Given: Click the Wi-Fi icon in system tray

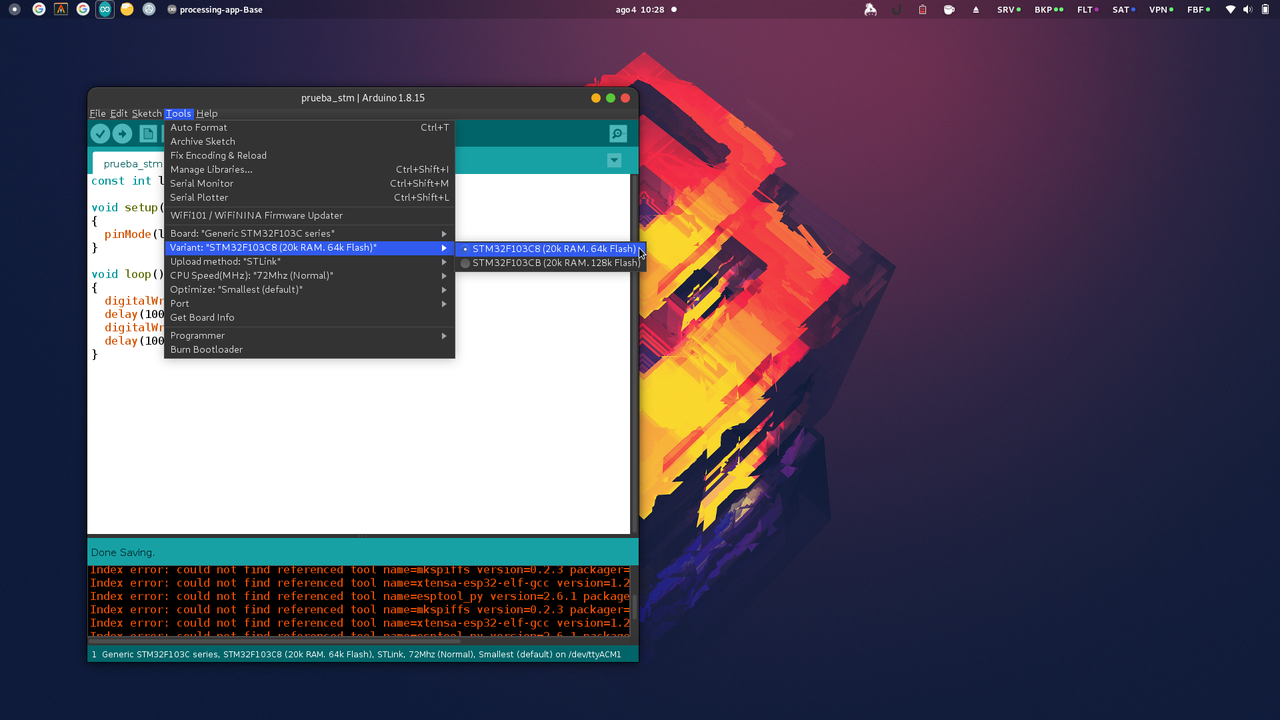Looking at the screenshot, I should (1231, 9).
